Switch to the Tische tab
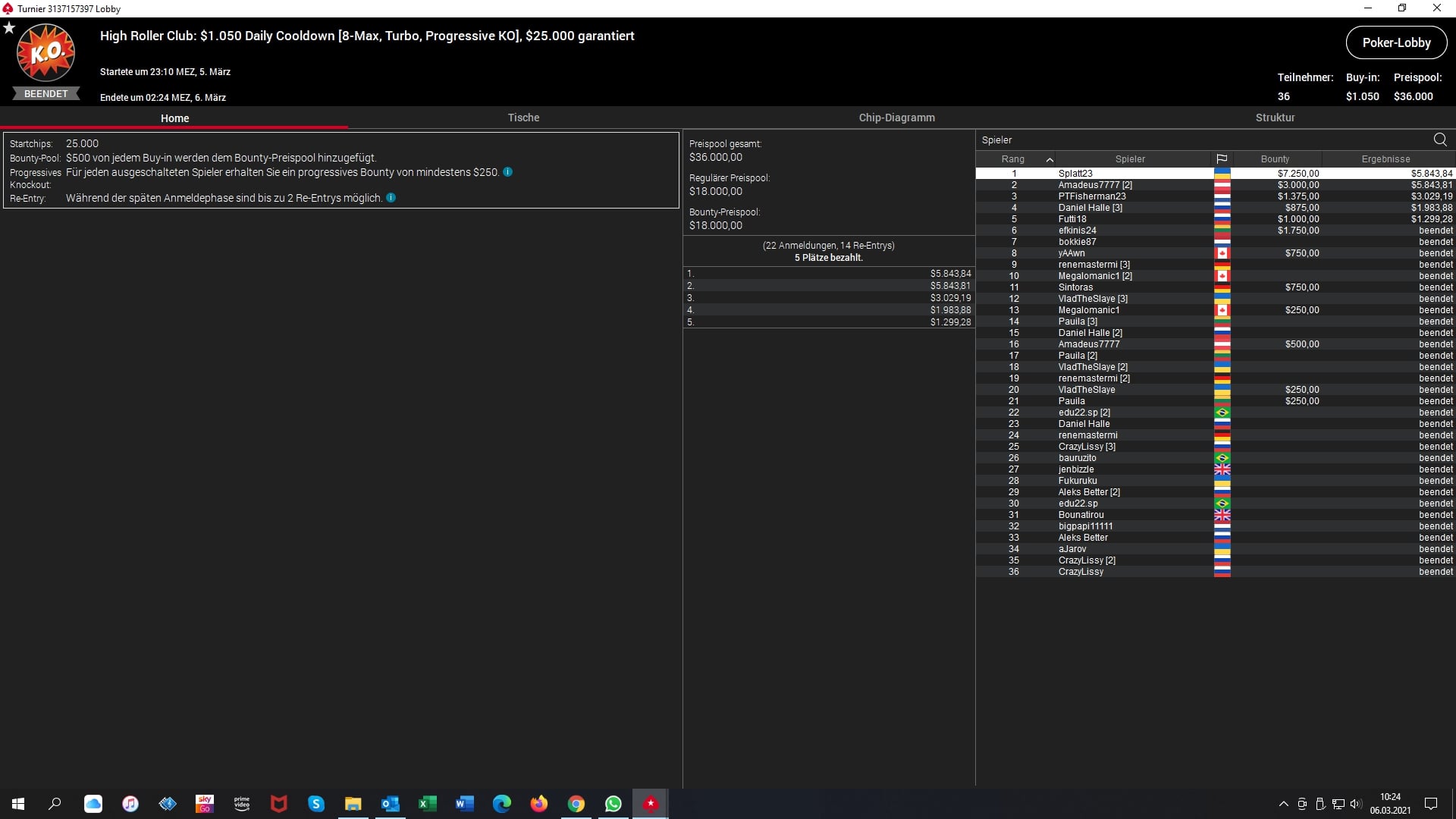Image resolution: width=1456 pixels, height=819 pixels. coord(523,118)
